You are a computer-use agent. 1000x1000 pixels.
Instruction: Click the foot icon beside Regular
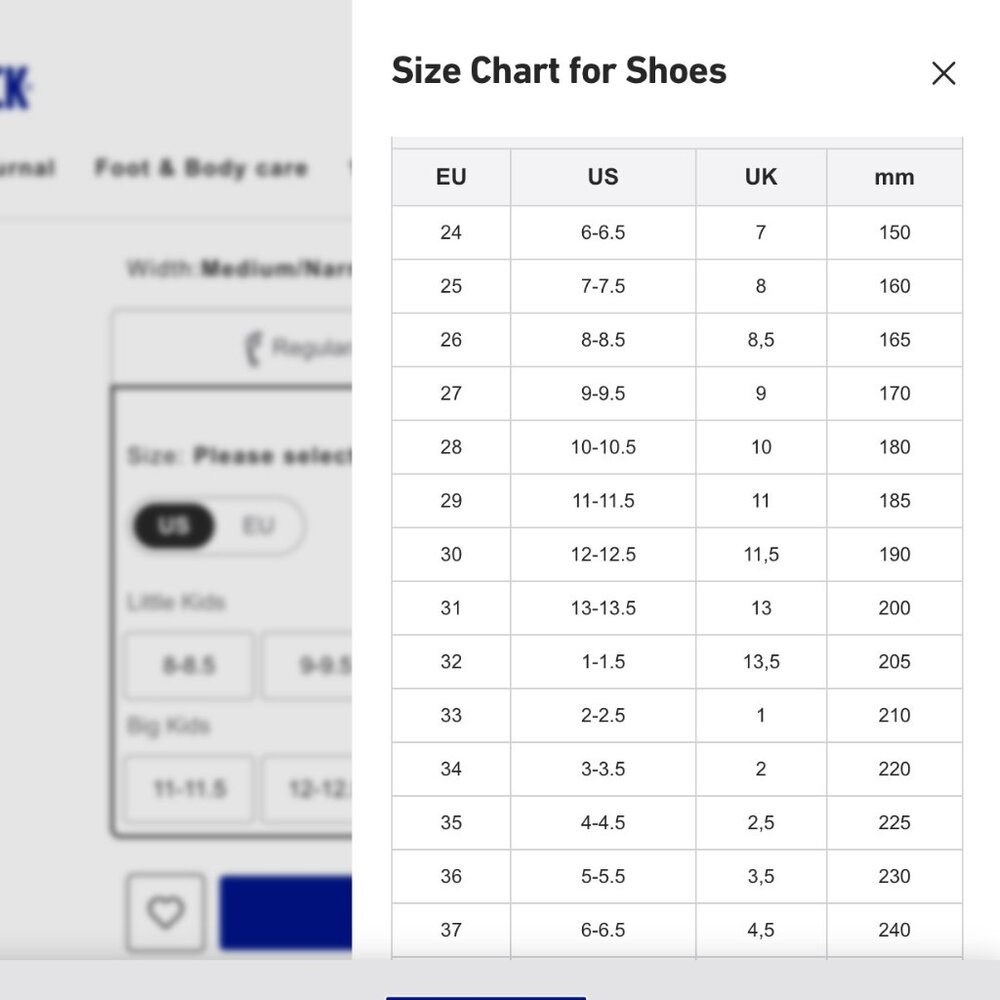[x=252, y=348]
